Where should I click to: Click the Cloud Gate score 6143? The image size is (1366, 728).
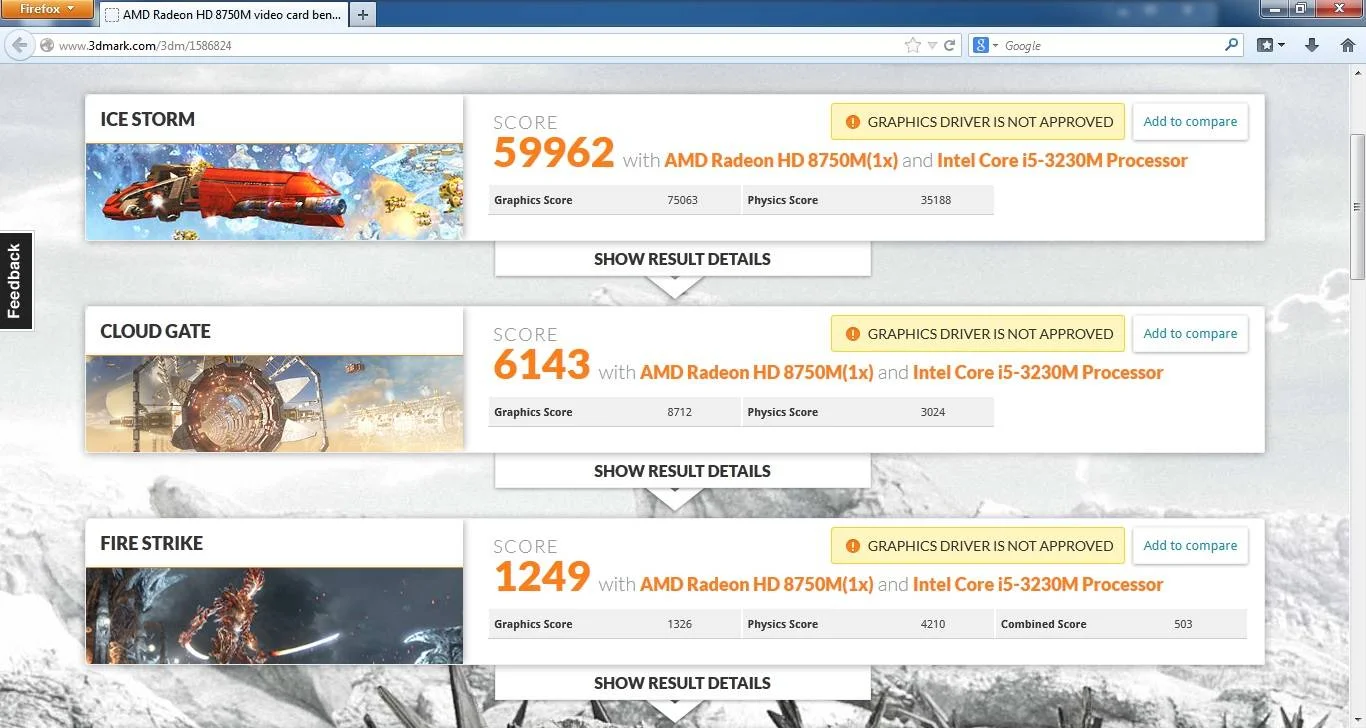coord(542,365)
